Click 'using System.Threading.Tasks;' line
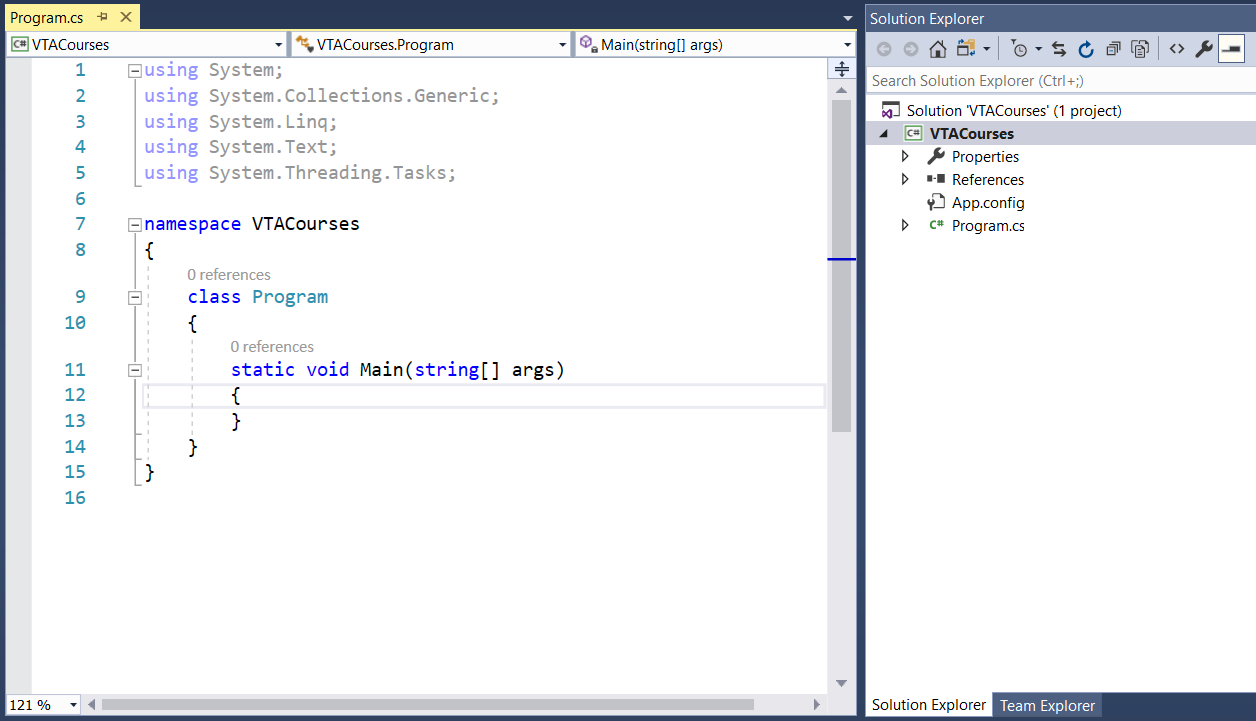The width and height of the screenshot is (1256, 721). pos(300,173)
